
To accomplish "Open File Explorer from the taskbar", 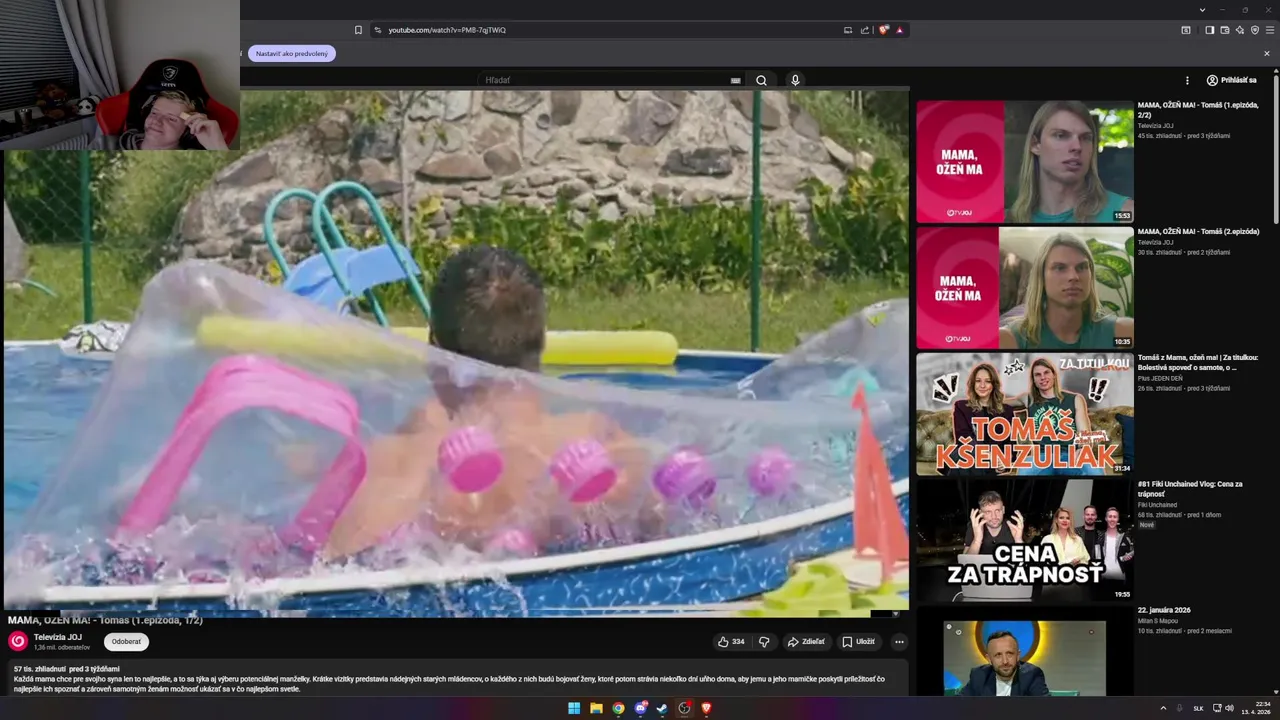I will [x=596, y=708].
